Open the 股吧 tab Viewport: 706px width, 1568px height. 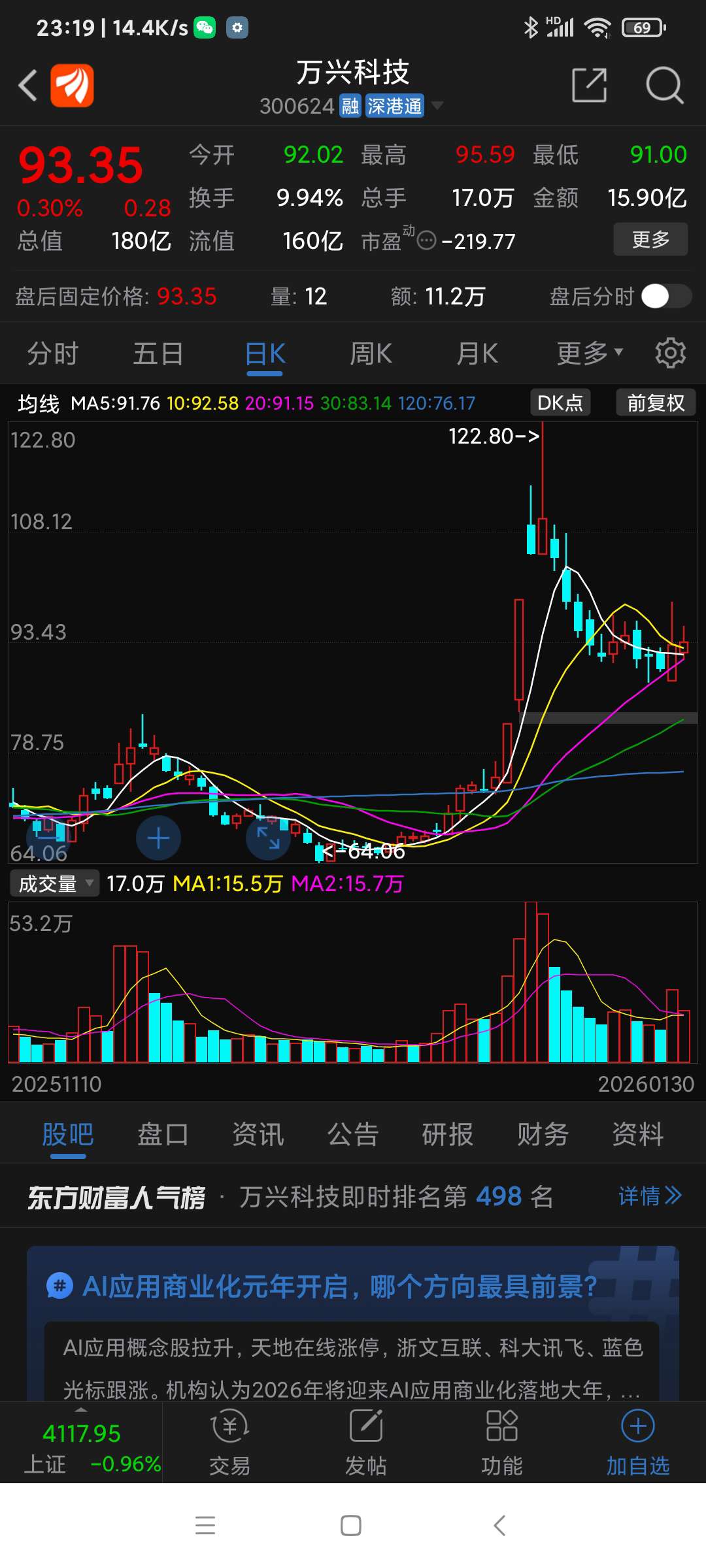[x=68, y=1134]
